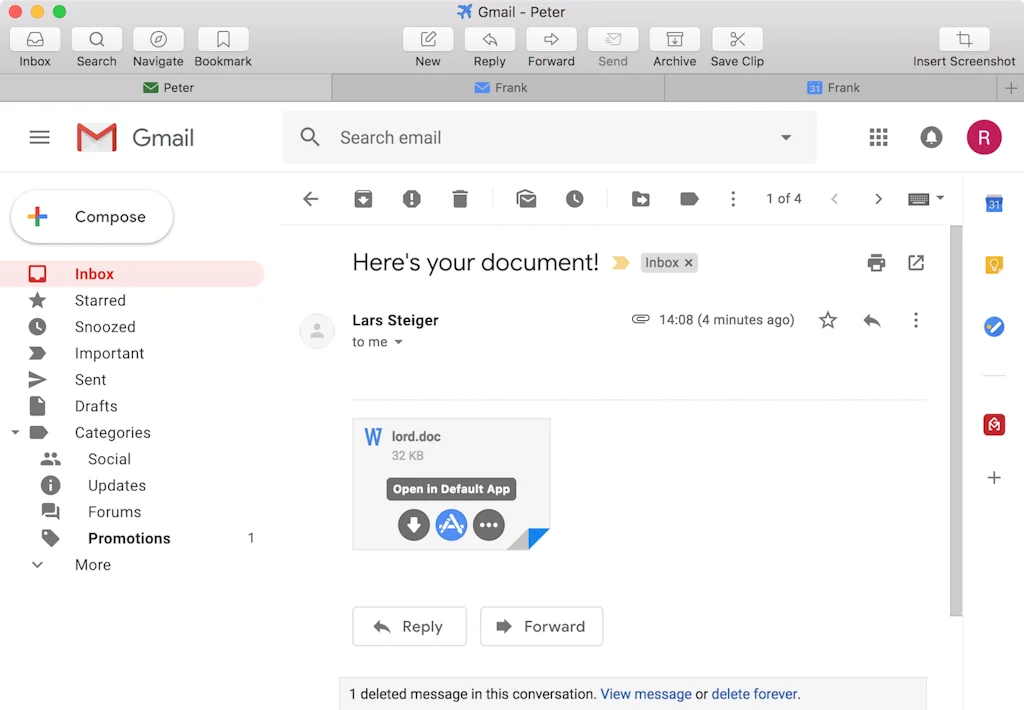
Task: Remove the Inbox label from this email
Action: [x=691, y=262]
